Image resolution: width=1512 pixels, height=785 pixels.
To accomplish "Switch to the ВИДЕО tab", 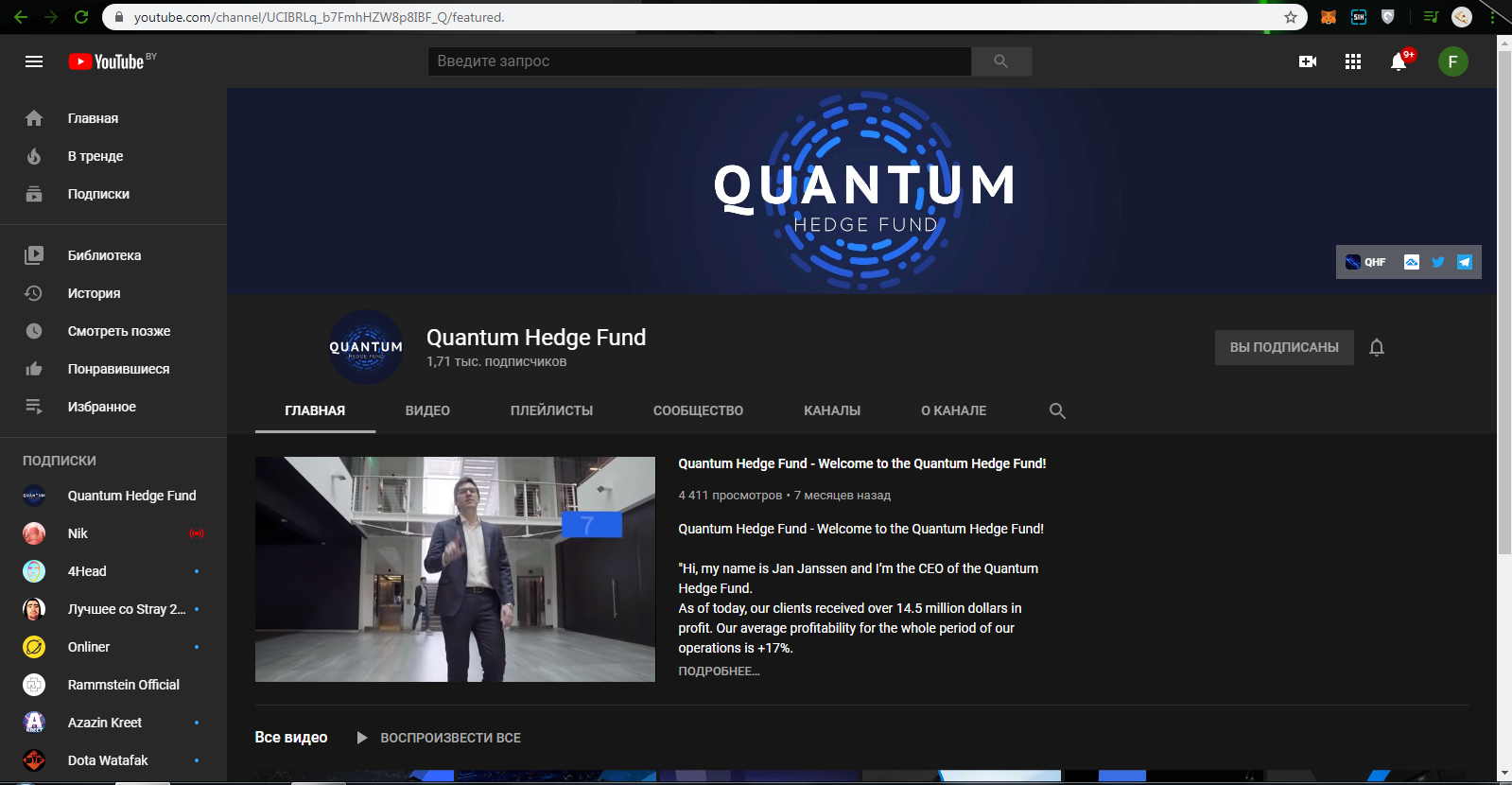I will [x=427, y=410].
